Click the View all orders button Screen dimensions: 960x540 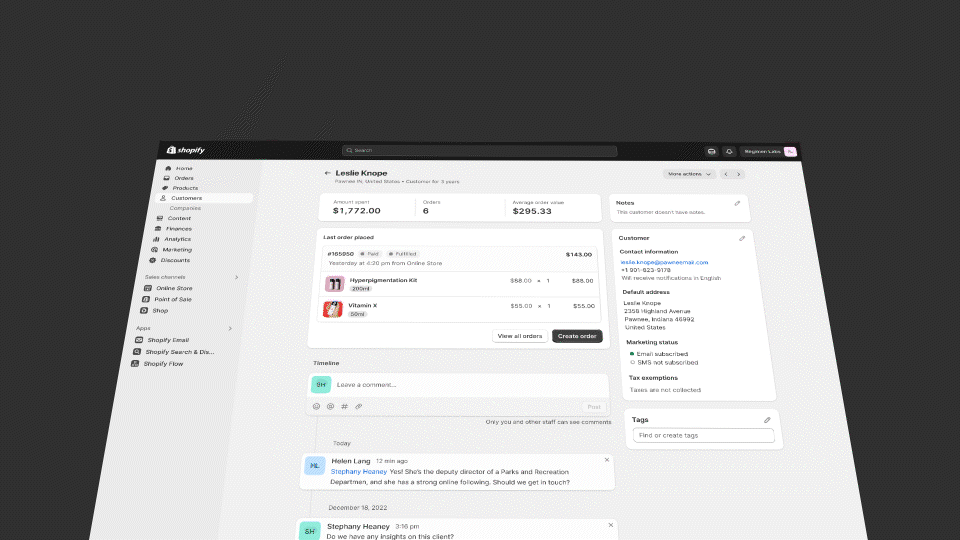tap(520, 336)
